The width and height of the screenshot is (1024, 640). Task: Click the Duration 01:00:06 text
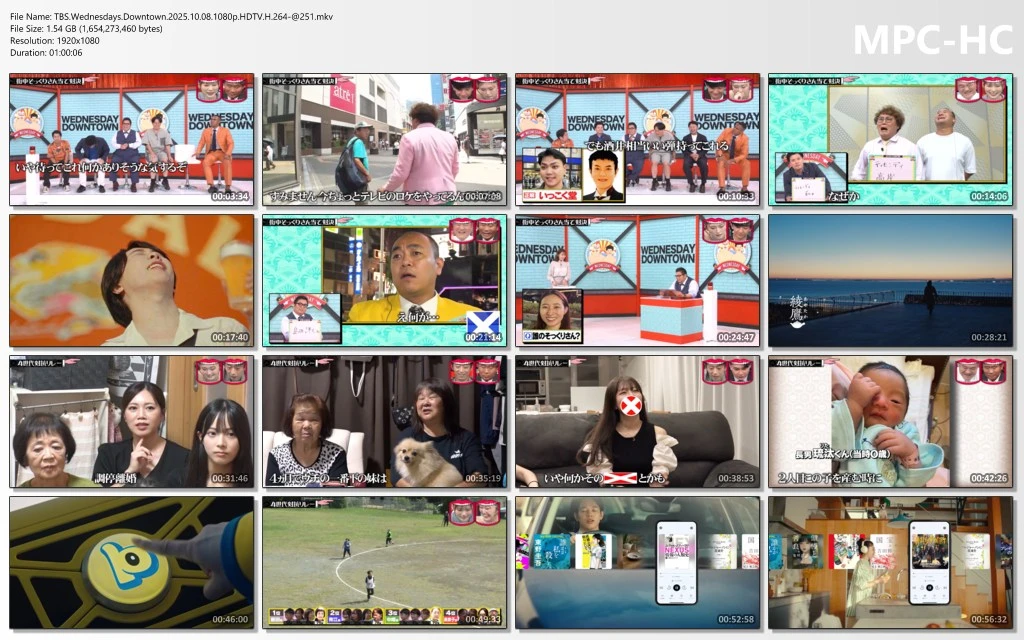(46, 52)
